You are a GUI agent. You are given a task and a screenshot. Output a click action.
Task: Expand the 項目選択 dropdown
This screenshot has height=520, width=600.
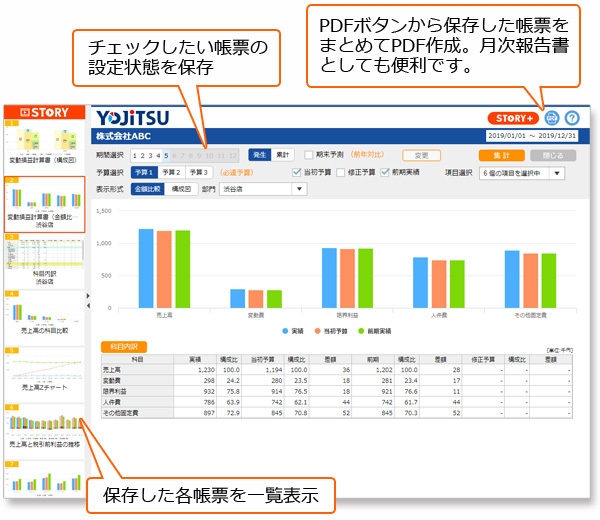[521, 173]
